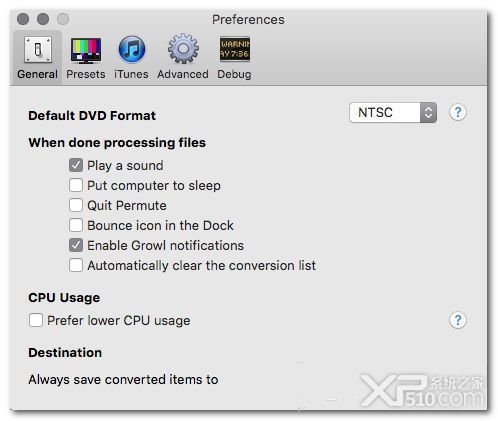Check the Quit Permute checkbox
The height and width of the screenshot is (421, 498).
[x=76, y=205]
